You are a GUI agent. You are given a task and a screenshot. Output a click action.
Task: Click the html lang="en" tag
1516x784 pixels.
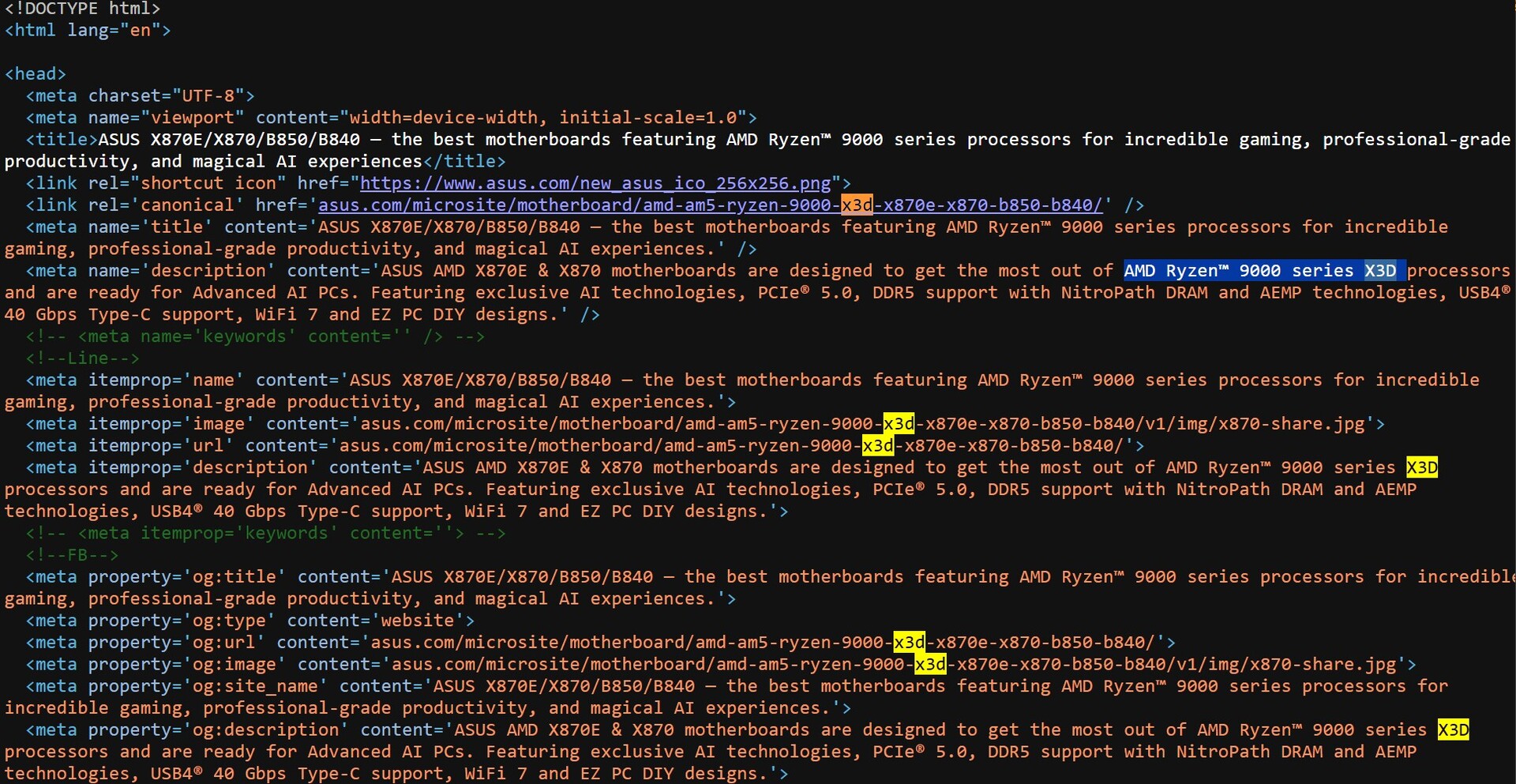pos(88,30)
